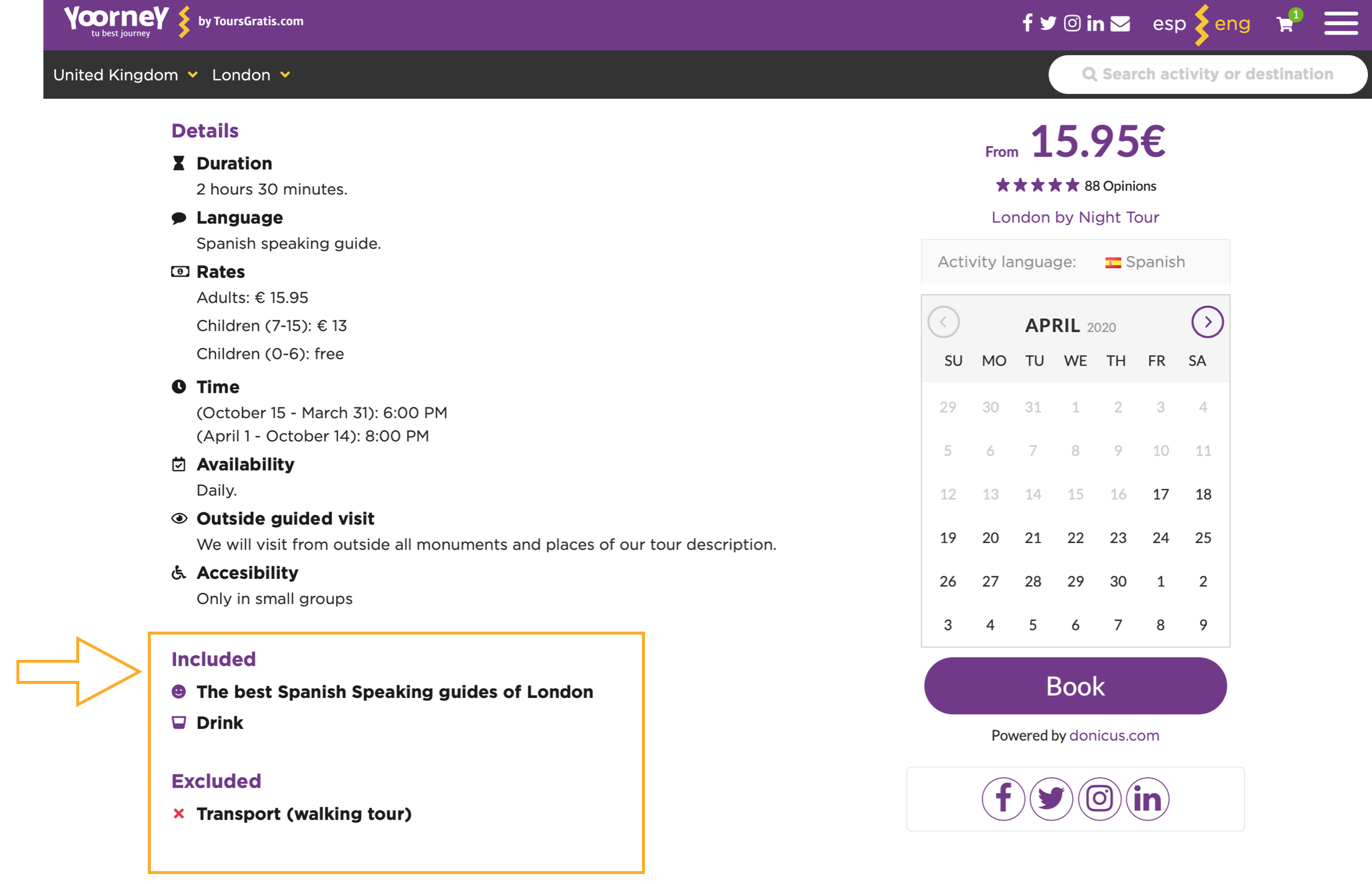Screen dimensions: 1372x884
Task: Switch site language to esp
Action: 1169,23
